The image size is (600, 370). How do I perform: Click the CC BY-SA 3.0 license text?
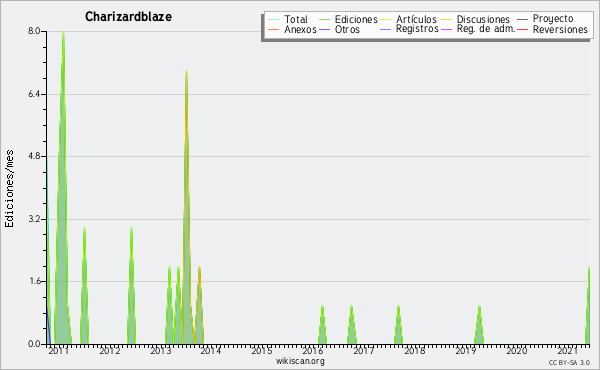point(569,363)
